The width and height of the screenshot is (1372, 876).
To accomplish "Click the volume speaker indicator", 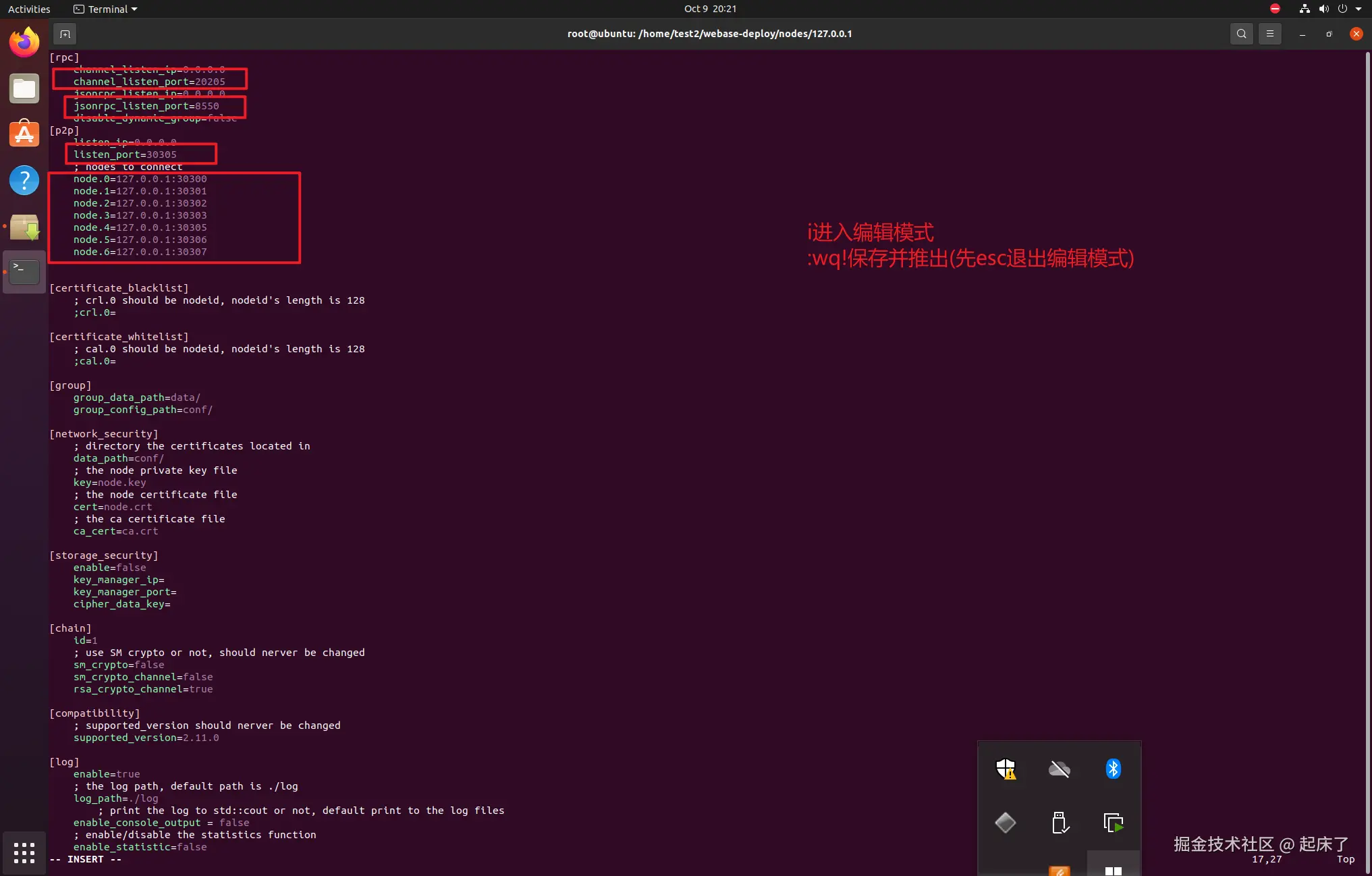I will 1323,9.
